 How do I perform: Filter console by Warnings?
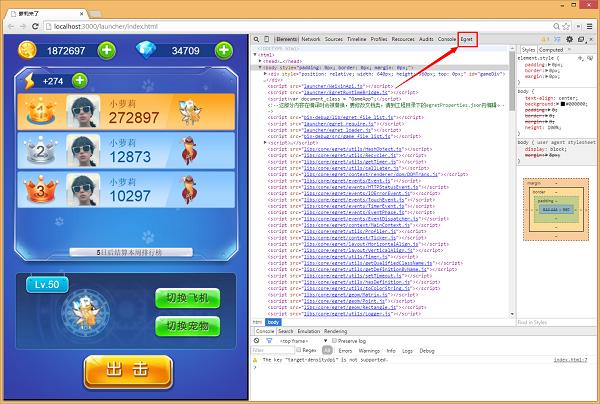click(x=370, y=350)
